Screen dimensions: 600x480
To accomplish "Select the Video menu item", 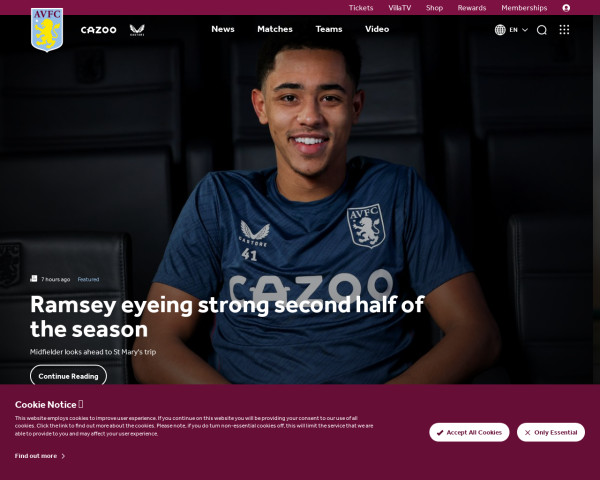I will click(377, 29).
